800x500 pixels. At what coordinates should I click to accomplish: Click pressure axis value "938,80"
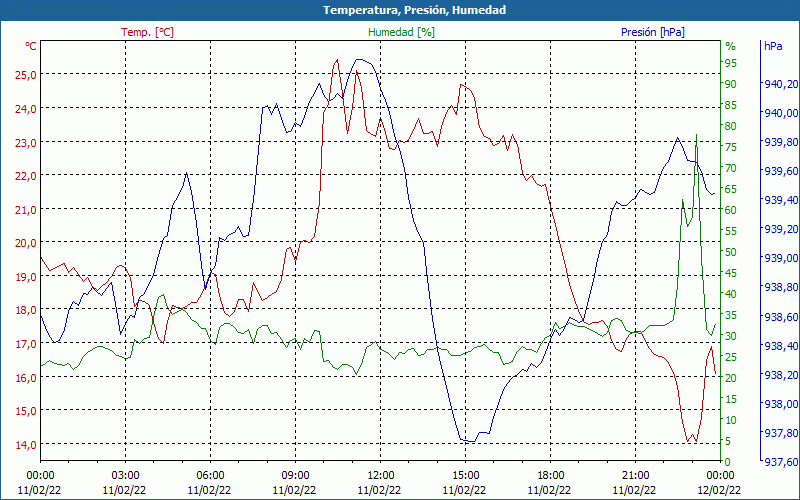[x=780, y=287]
